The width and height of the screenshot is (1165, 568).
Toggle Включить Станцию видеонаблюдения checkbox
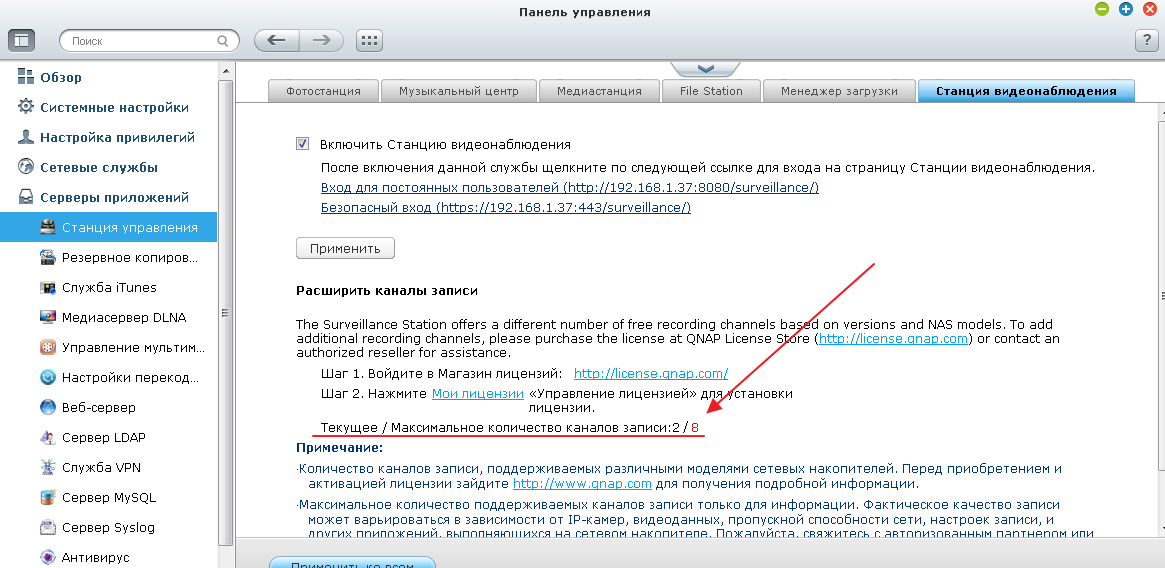point(302,144)
